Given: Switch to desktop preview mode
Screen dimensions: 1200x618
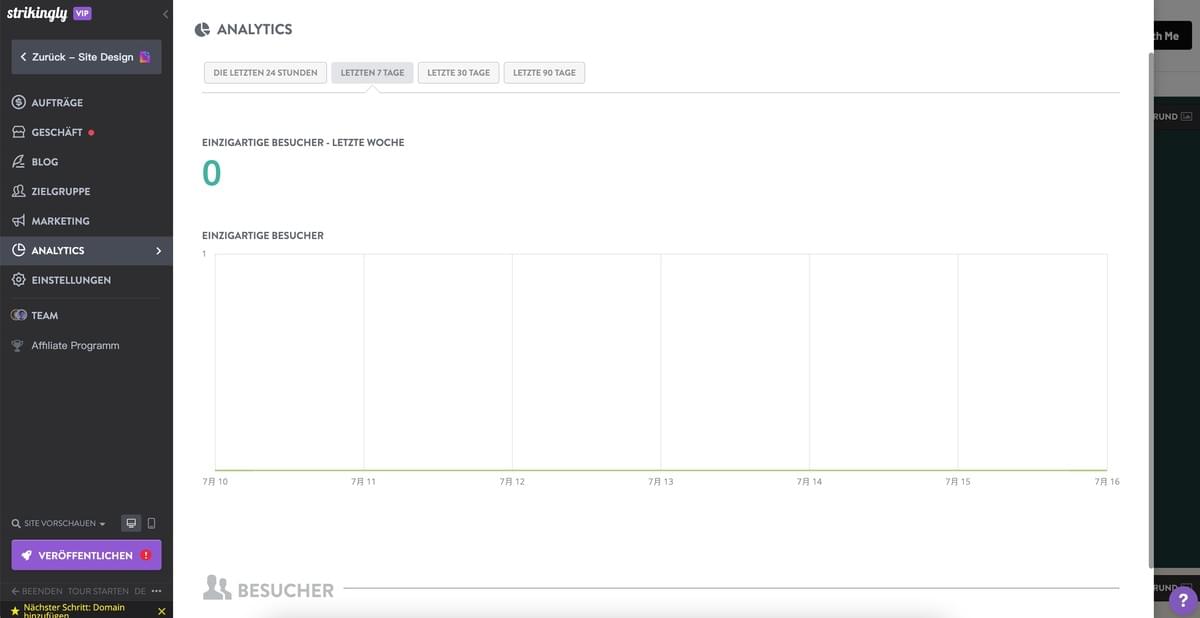Looking at the screenshot, I should click(x=131, y=523).
